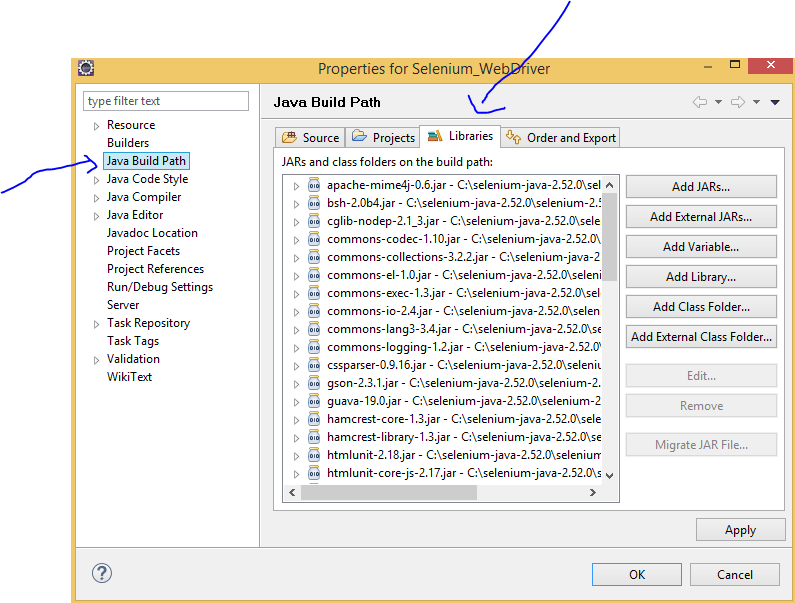Image resolution: width=795 pixels, height=603 pixels.
Task: Click the type filter text field
Action: click(166, 101)
